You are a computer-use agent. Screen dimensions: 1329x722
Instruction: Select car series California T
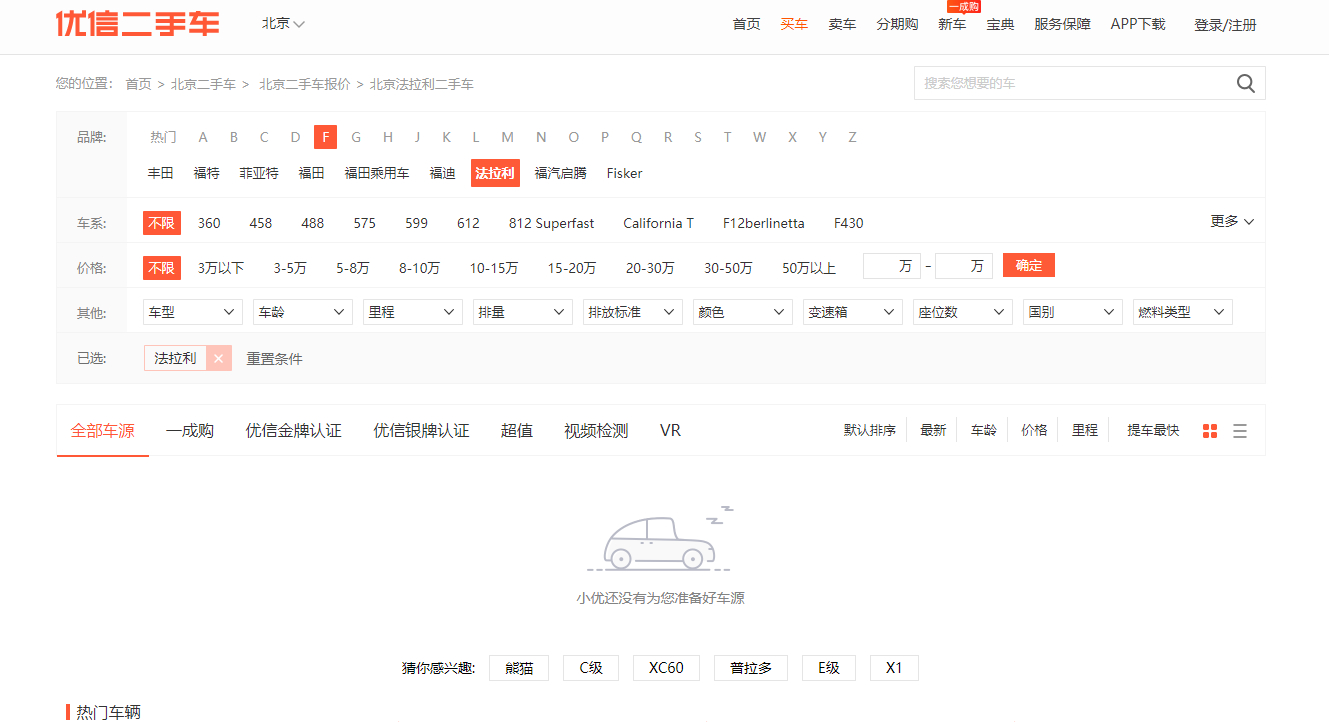pyautogui.click(x=658, y=223)
